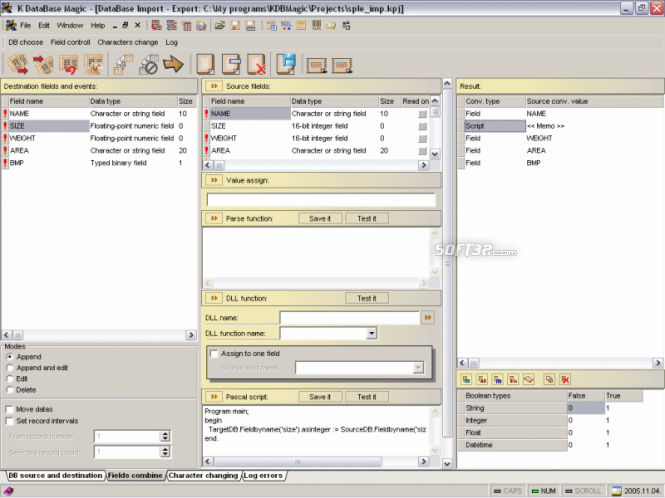Click Test it in Parse function header
Viewport: 665px width, 498px height.
367,218
